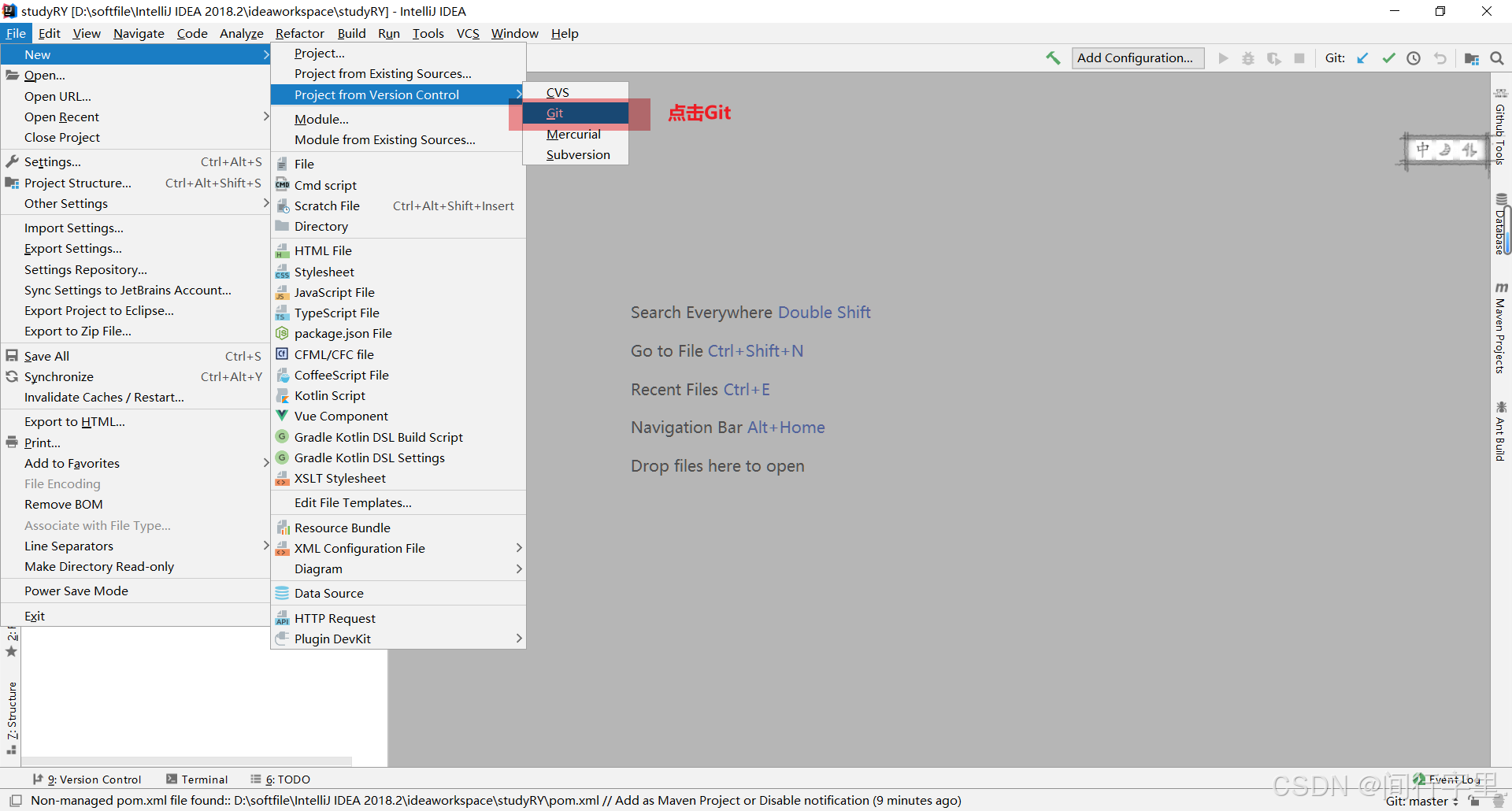Open Project Structure toolbar icon

point(1471,58)
